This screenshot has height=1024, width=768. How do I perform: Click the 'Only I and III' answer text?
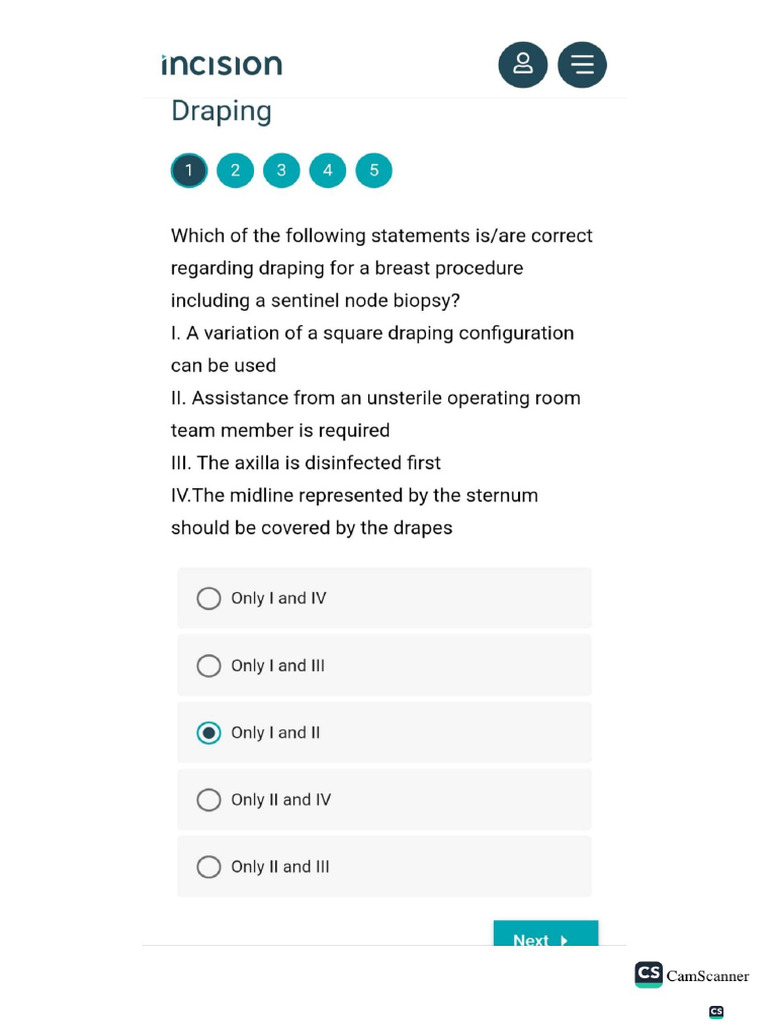[278, 666]
